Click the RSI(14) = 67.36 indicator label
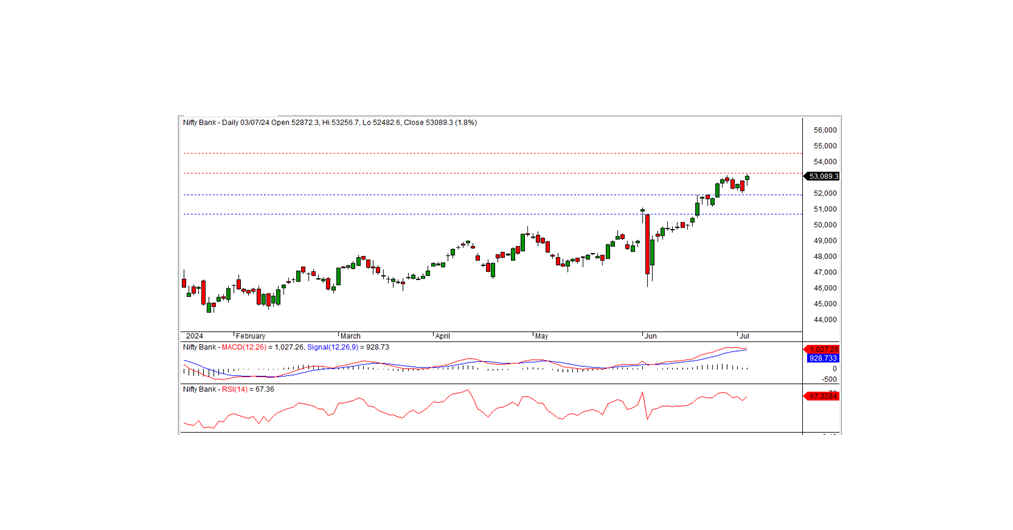Screen dimensions: 1013x530 247,389
